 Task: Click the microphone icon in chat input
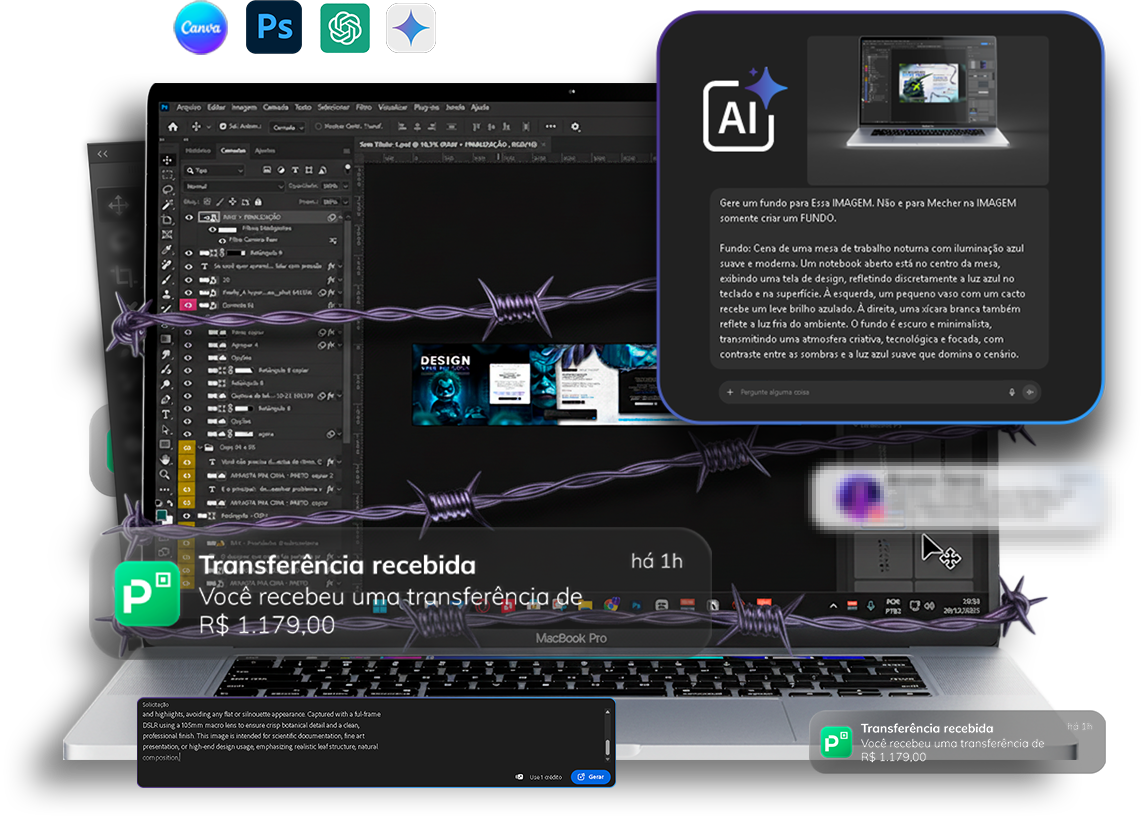point(1012,392)
